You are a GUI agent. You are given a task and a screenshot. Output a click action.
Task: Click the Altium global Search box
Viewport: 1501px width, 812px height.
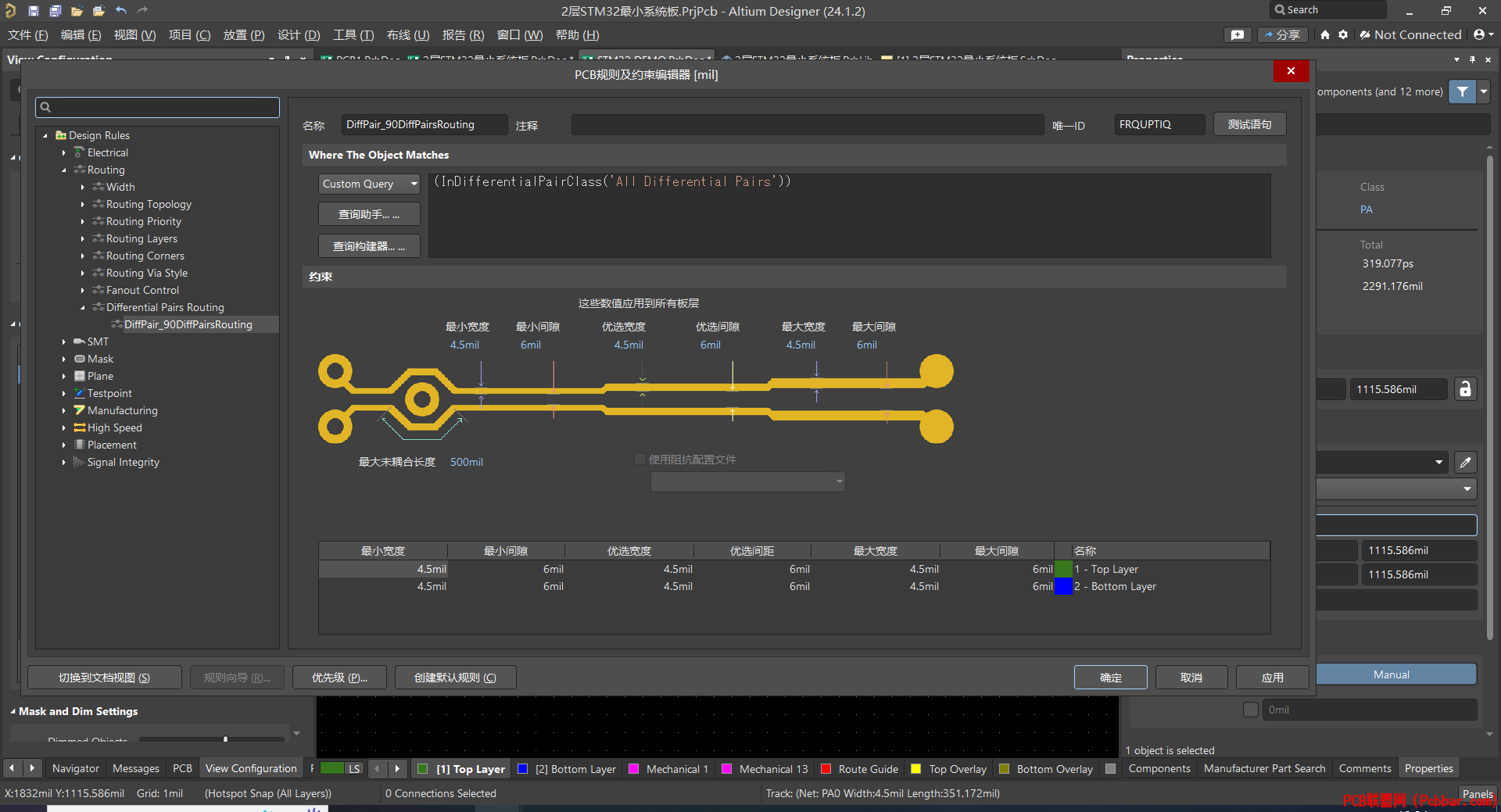click(x=1327, y=10)
